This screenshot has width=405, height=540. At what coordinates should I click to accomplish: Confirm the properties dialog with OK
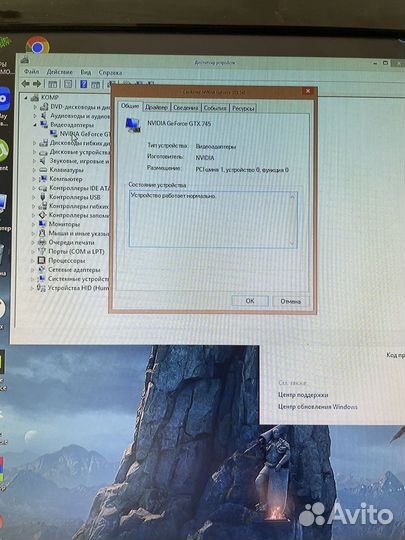250,301
